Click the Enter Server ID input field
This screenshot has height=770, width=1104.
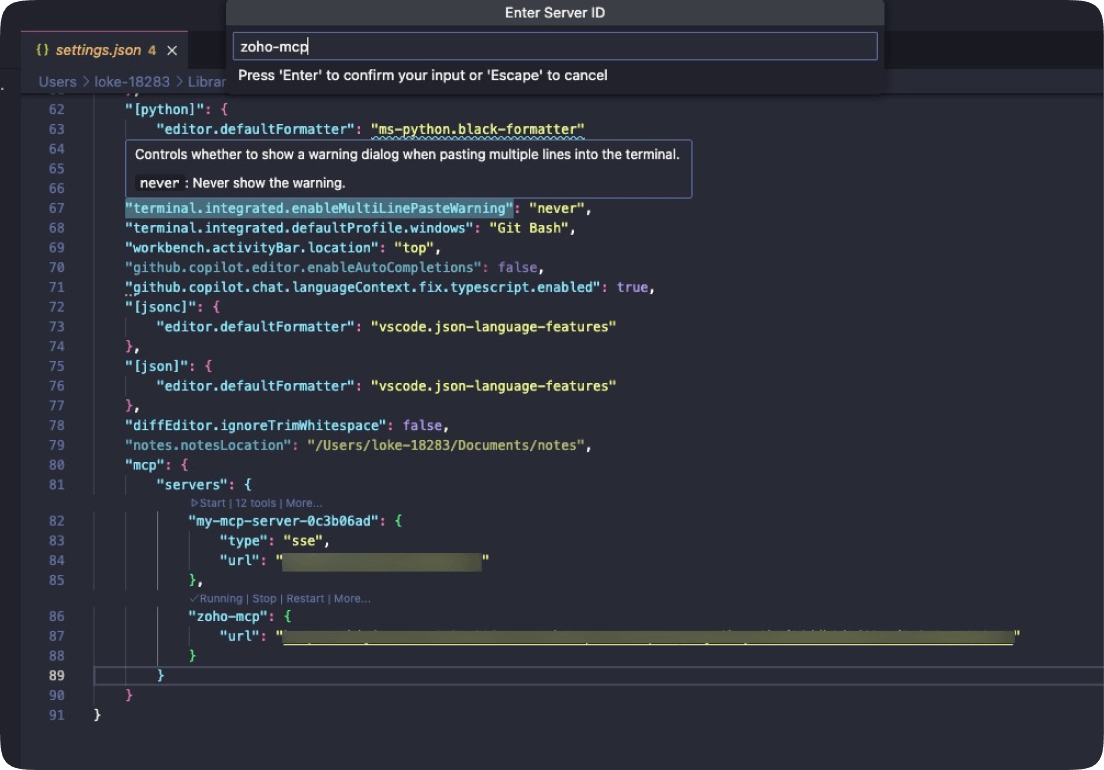click(x=555, y=46)
